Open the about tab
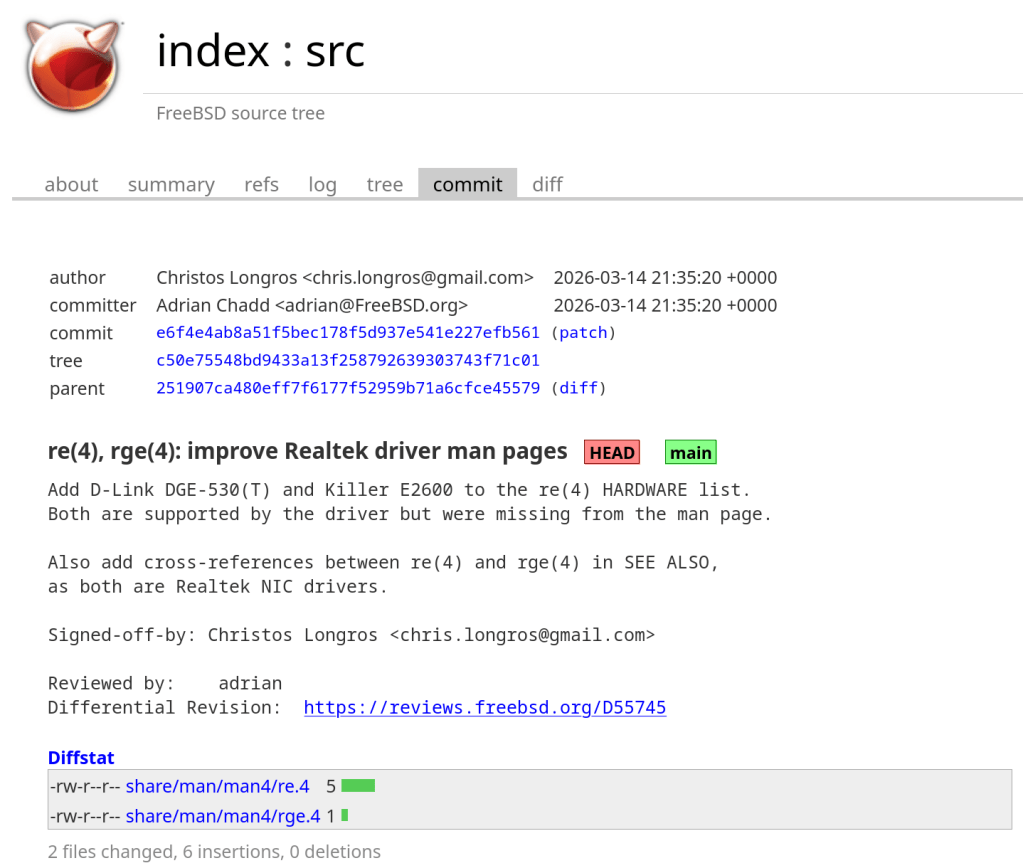1023x868 pixels. pyautogui.click(x=71, y=185)
